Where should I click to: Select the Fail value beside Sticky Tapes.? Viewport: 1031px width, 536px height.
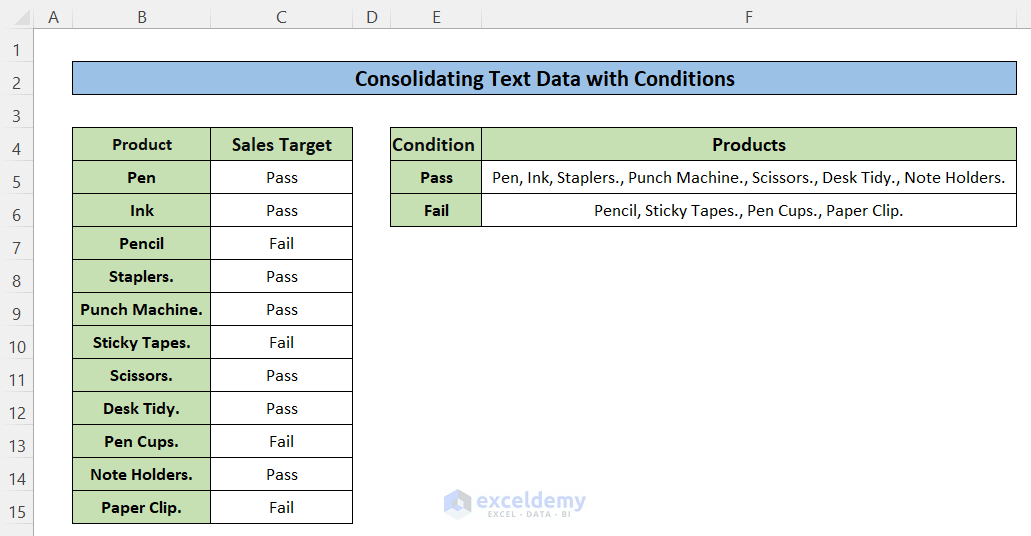[x=281, y=342]
